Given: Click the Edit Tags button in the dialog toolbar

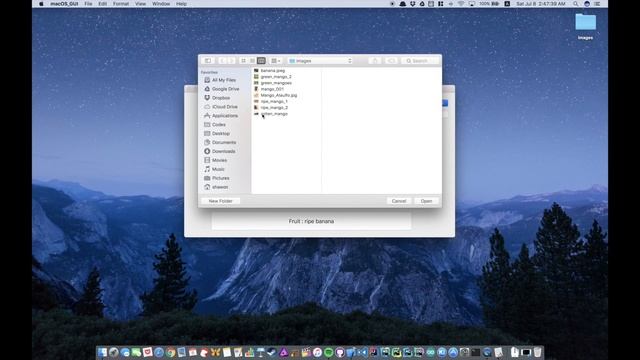Looking at the screenshot, I should click(x=391, y=61).
